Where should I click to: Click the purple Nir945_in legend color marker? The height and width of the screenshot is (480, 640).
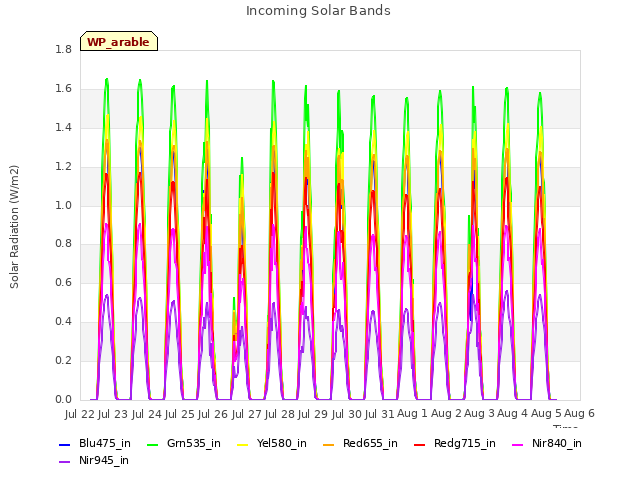(x=64, y=462)
